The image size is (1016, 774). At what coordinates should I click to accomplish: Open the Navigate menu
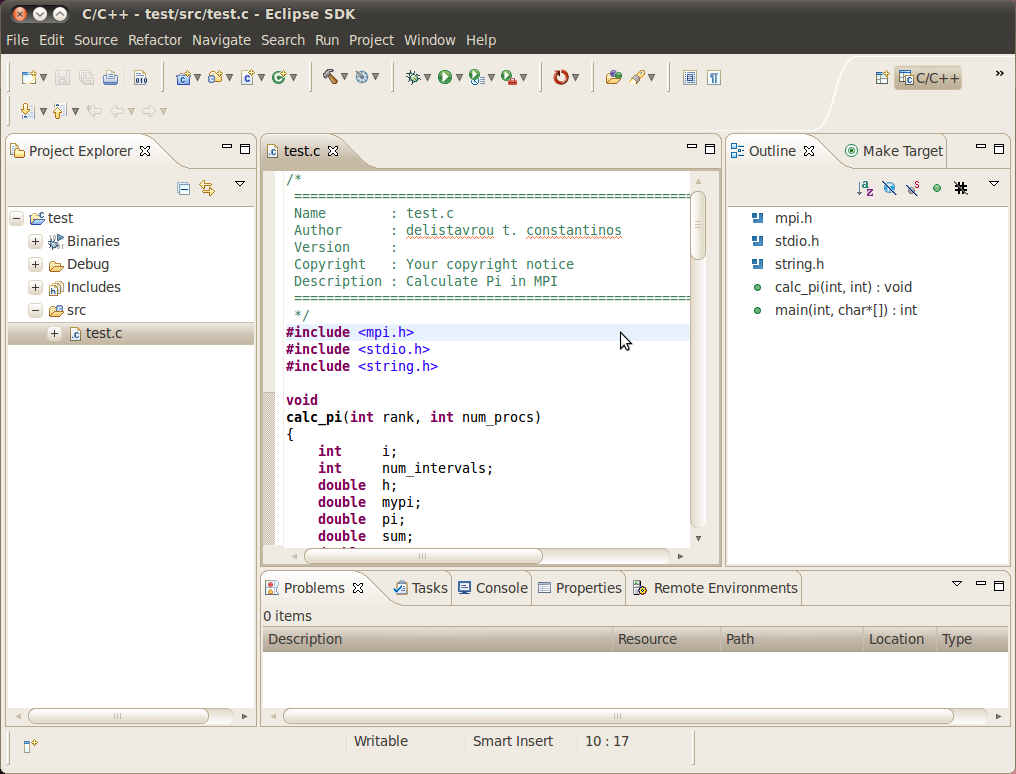pos(221,40)
